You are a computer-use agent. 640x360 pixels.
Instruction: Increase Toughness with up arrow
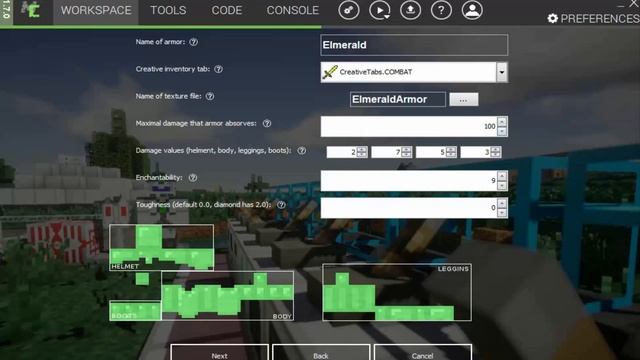coord(502,203)
